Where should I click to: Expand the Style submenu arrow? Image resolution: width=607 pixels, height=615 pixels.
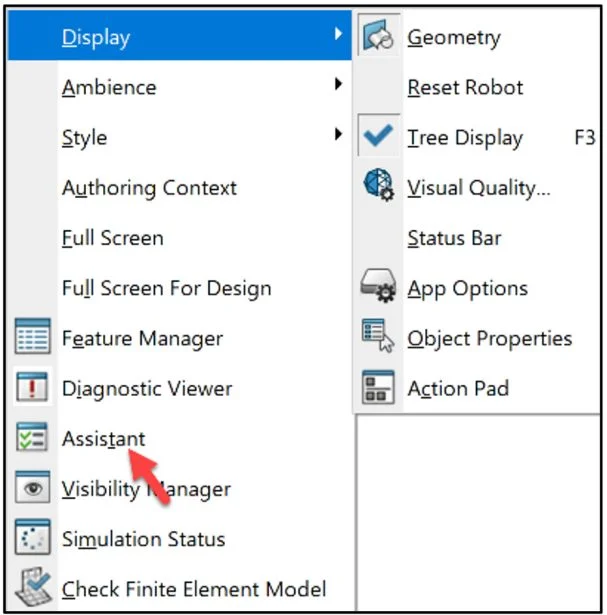coord(340,137)
